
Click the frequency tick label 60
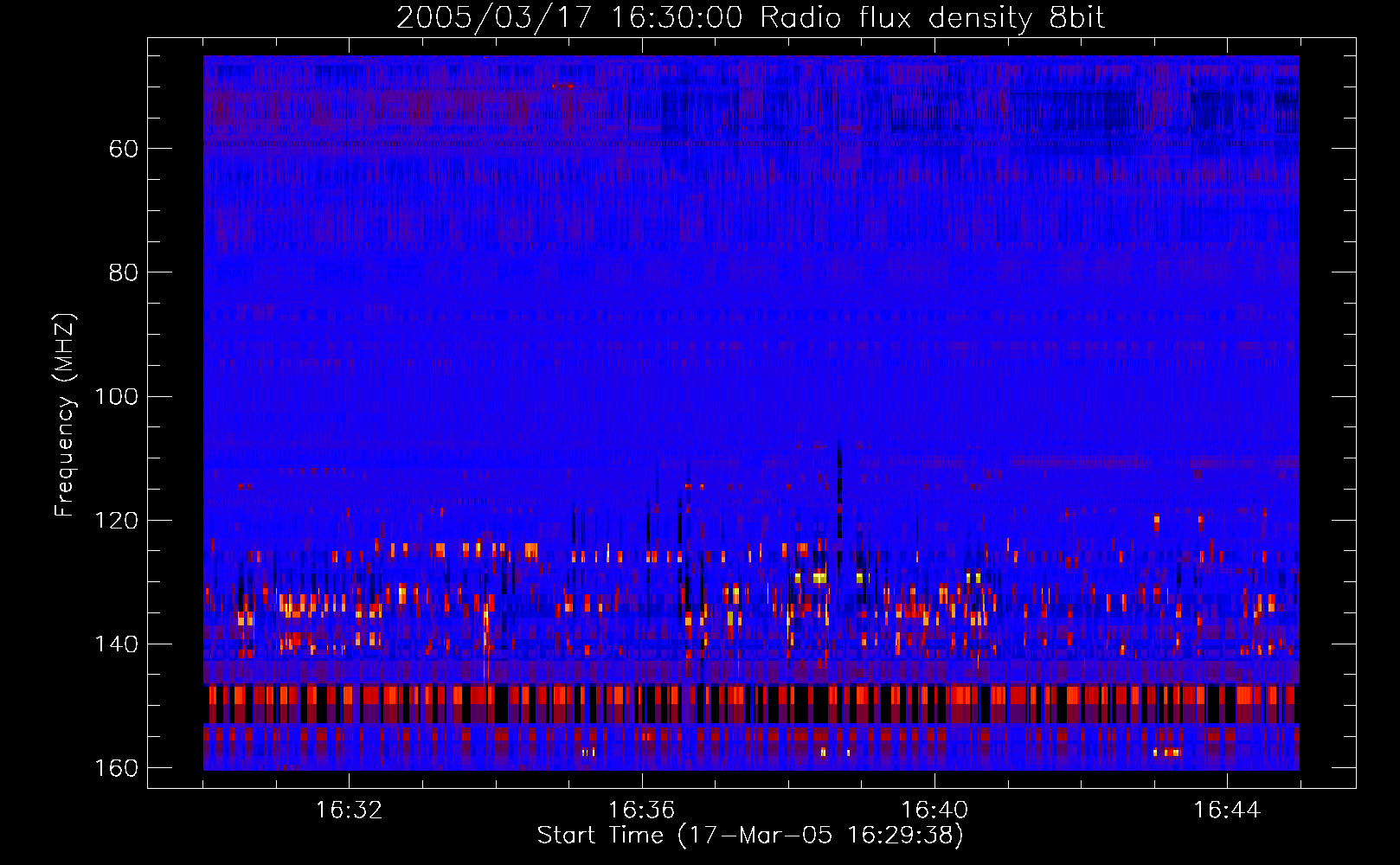124,149
